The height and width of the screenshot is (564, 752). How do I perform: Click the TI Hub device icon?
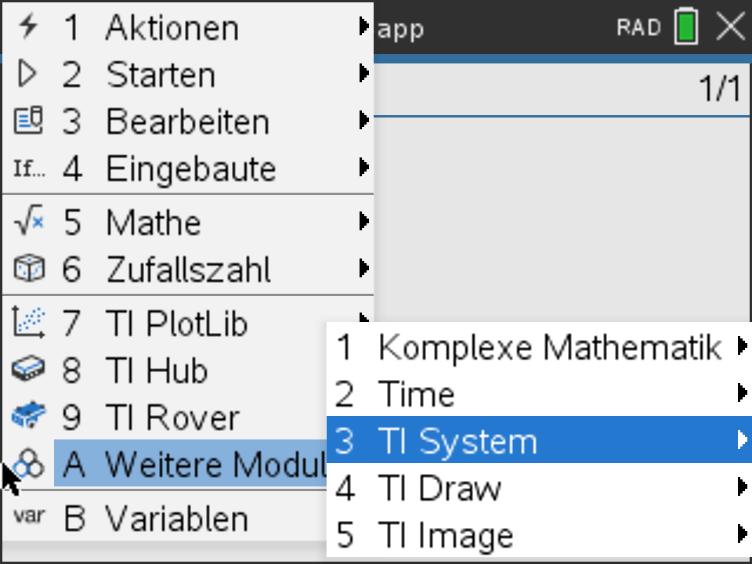[x=28, y=370]
